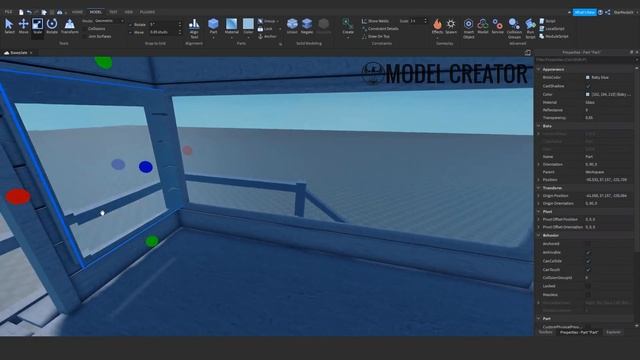
Task: Click the Lock button
Action: pos(265,29)
